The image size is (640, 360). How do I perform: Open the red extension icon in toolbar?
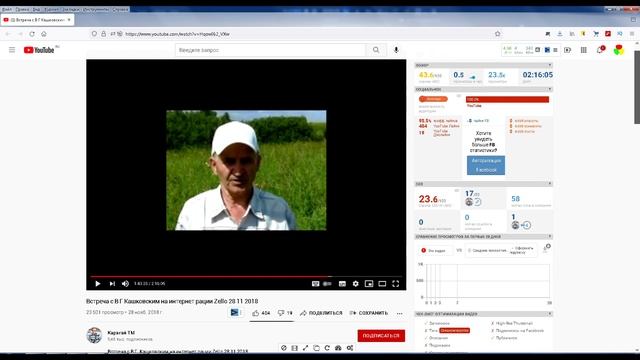(608, 34)
